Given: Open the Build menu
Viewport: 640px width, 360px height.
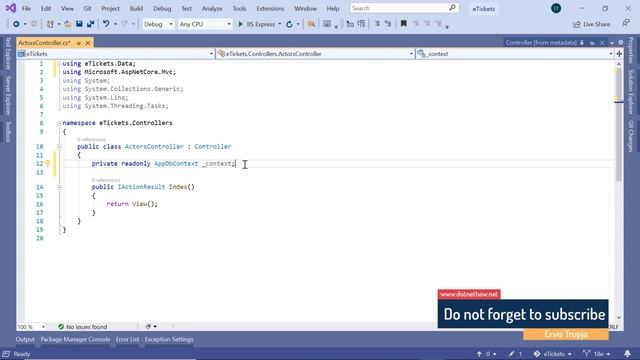Looking at the screenshot, I should pyautogui.click(x=136, y=9).
